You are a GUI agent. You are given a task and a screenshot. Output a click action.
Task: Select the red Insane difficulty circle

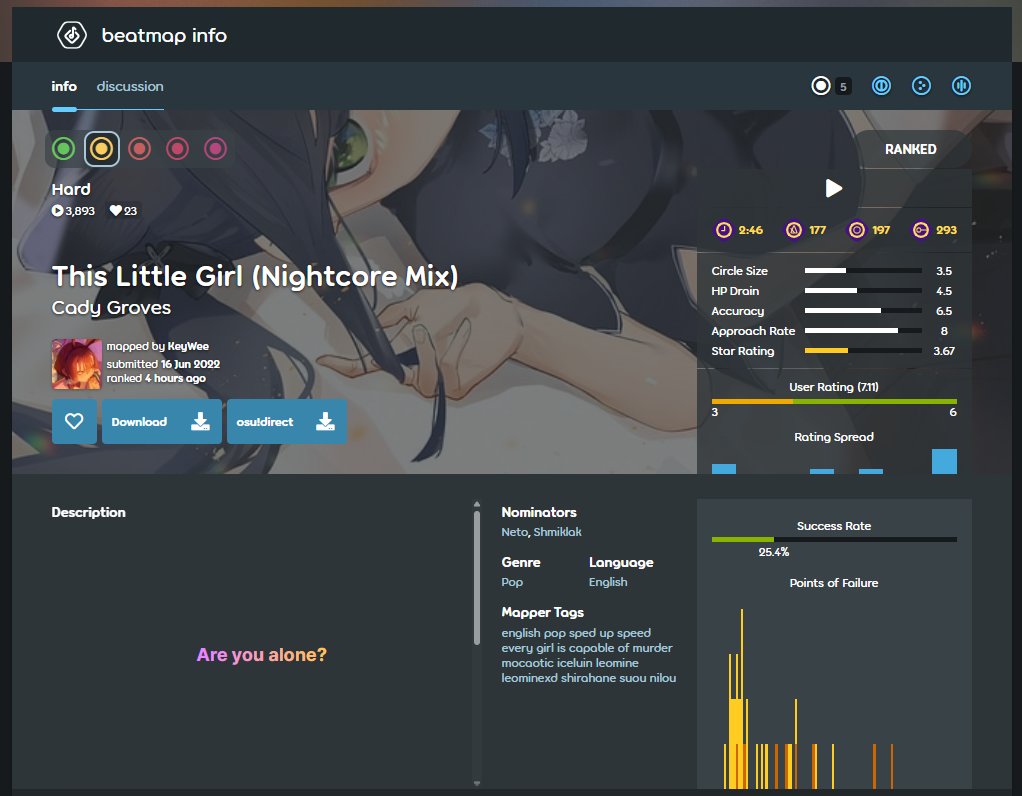coord(140,148)
